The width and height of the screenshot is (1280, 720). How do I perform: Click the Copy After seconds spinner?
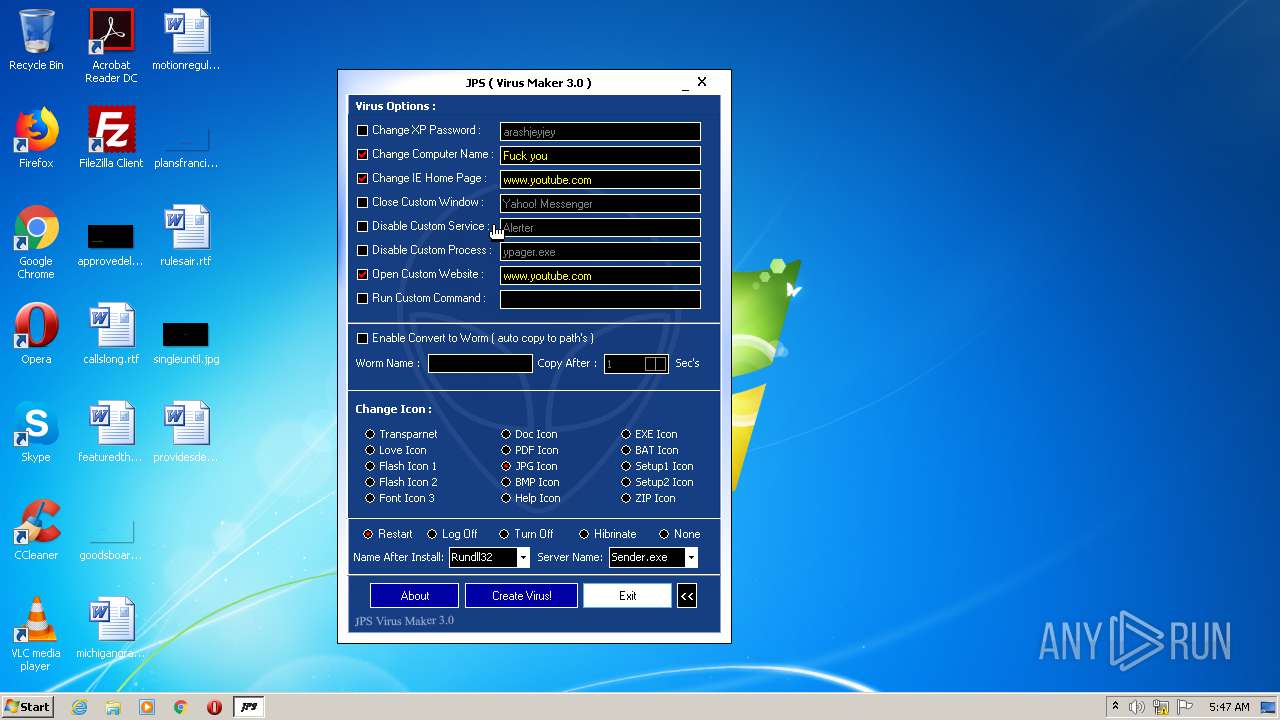[655, 364]
